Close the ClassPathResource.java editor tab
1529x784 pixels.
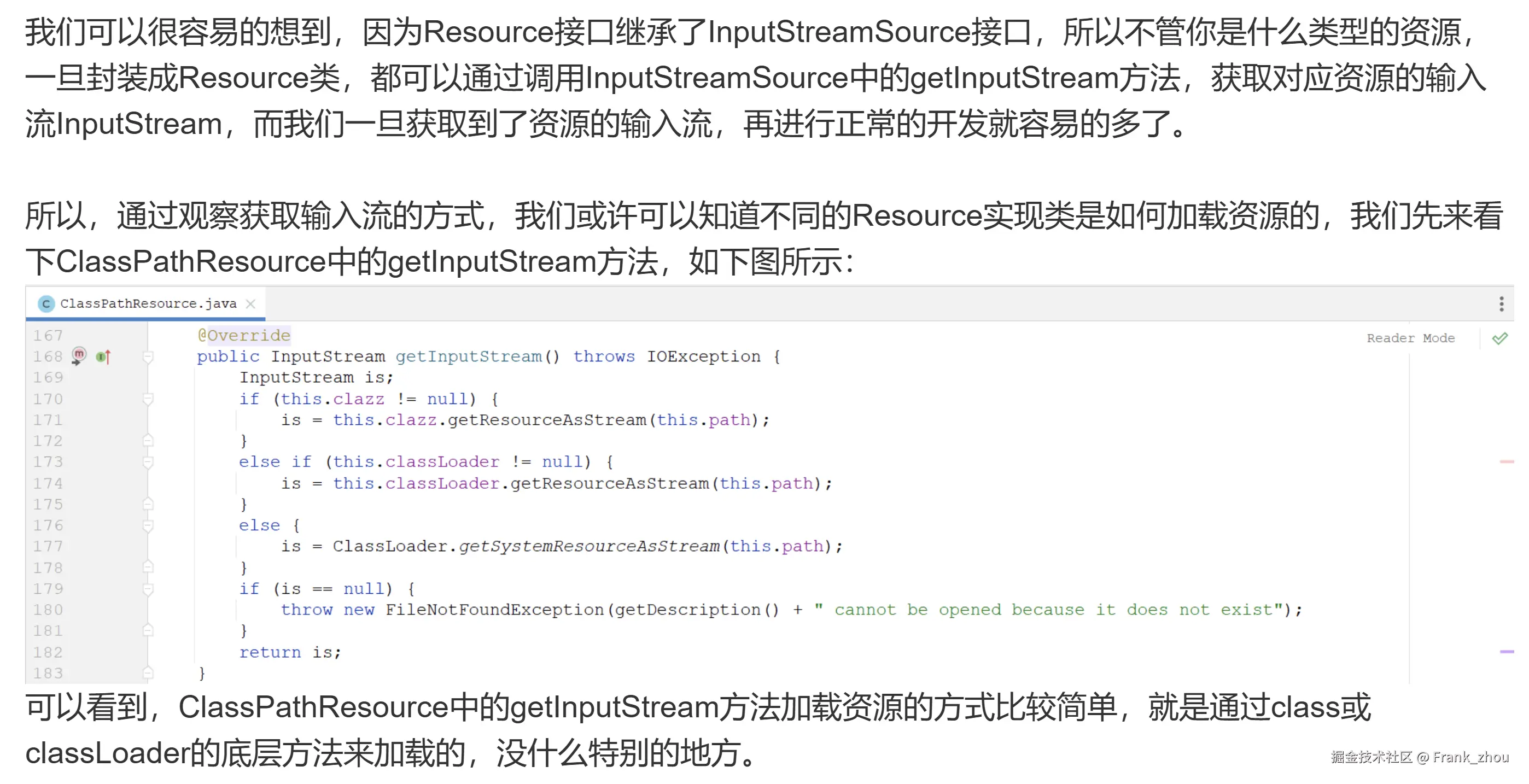pyautogui.click(x=250, y=304)
